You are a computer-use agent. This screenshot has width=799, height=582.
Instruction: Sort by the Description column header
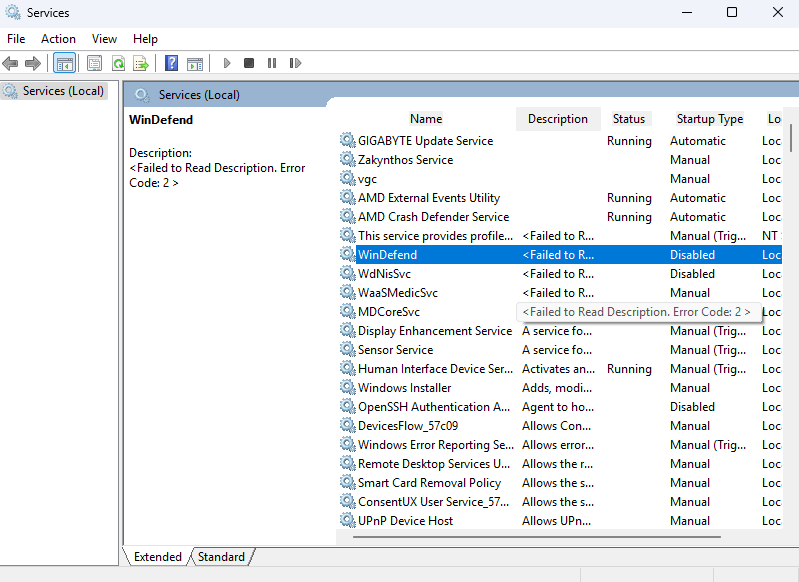558,119
